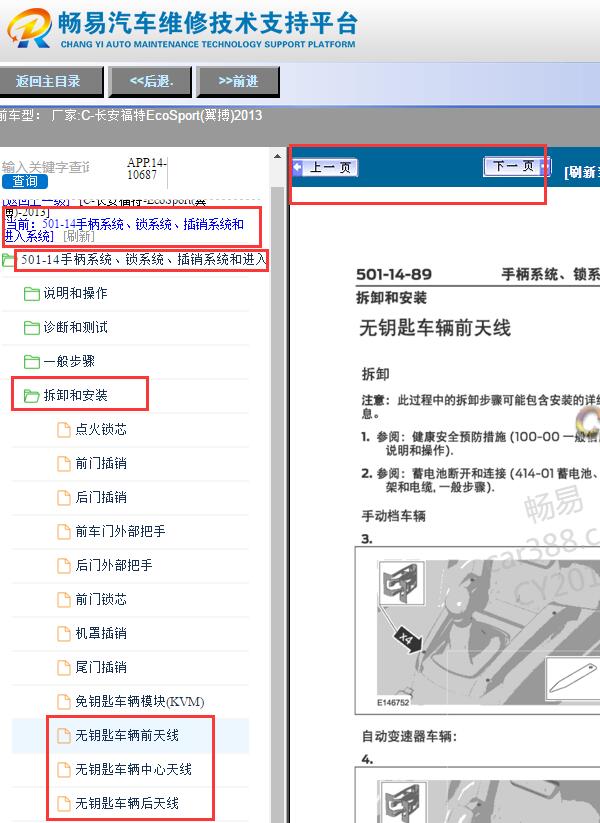Focus the 输入关键字查询 search field
Viewport: 600px width, 823px height.
coord(45,167)
